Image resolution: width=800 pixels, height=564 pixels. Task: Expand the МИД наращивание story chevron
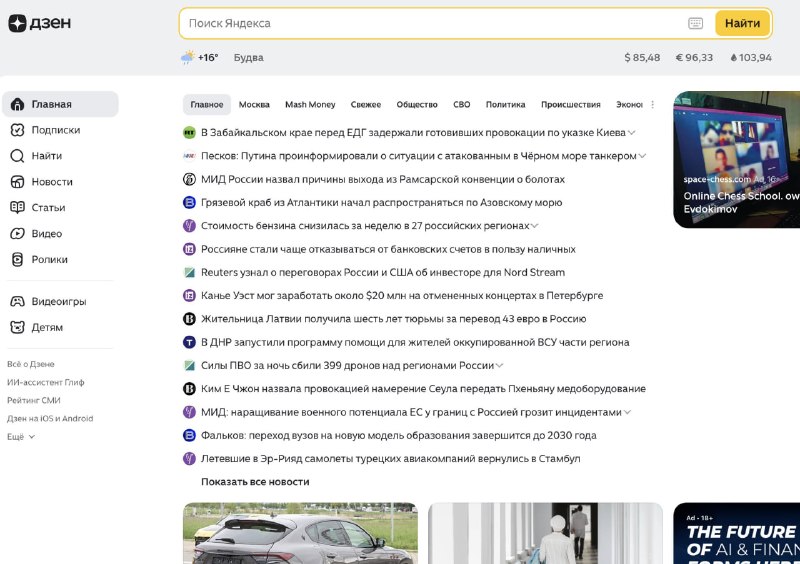click(627, 412)
